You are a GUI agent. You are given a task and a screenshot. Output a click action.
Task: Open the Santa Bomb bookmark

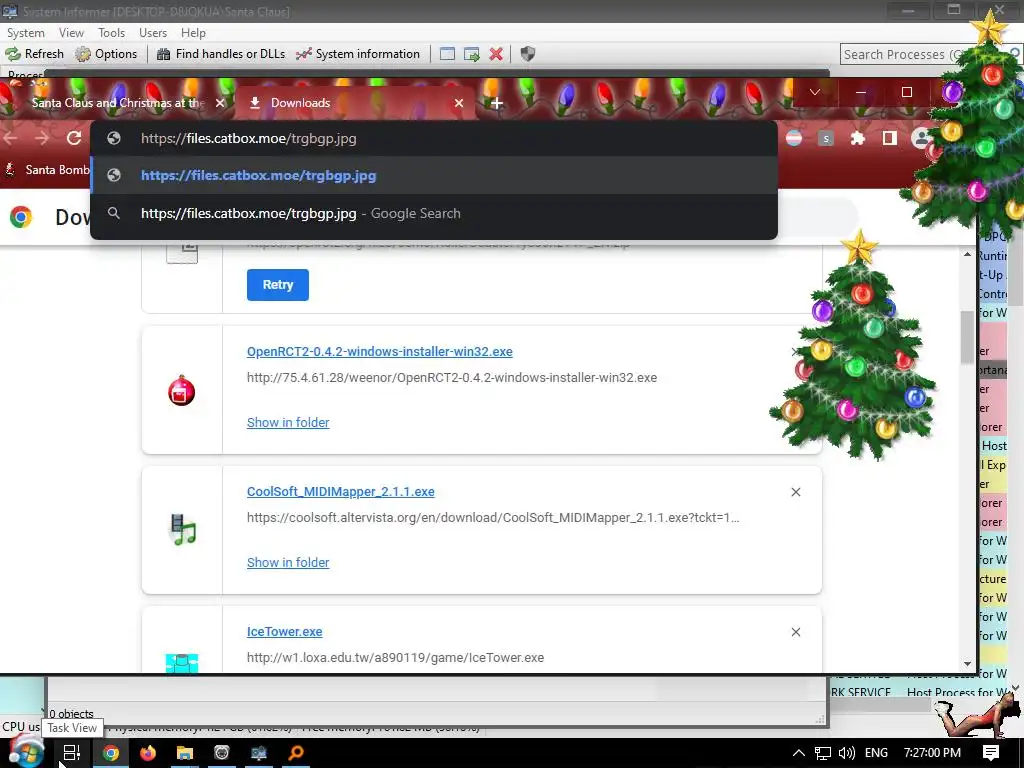pos(47,170)
